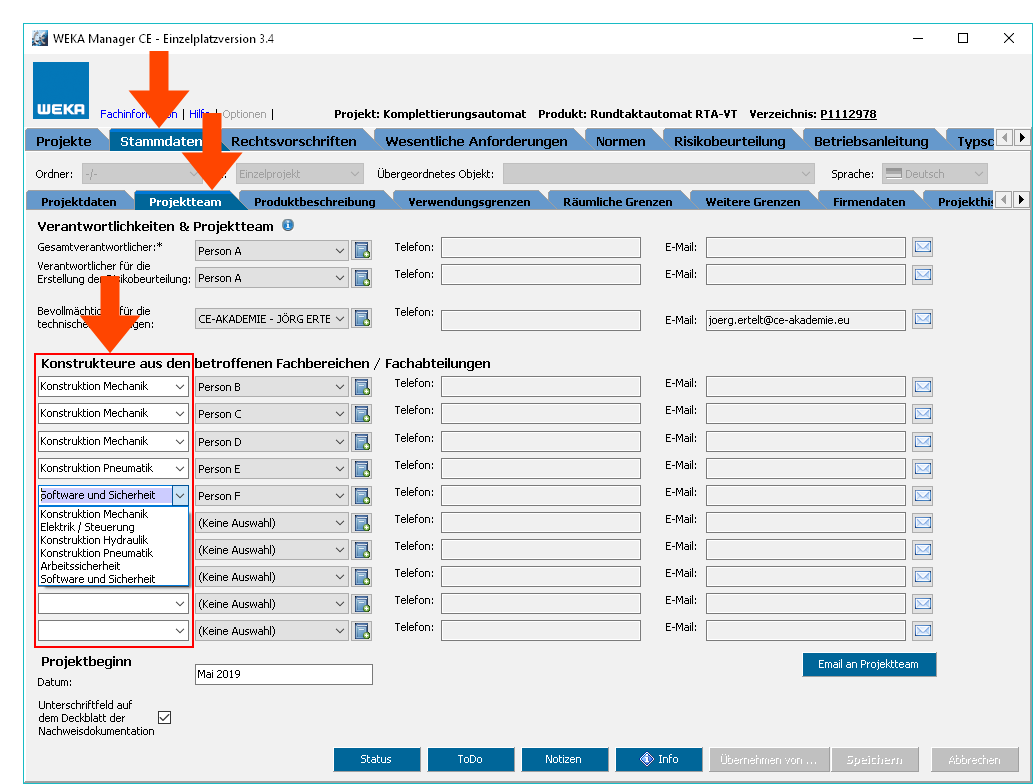Switch to the Risikobeurteilung tab
This screenshot has width=1033, height=784.
[x=729, y=141]
